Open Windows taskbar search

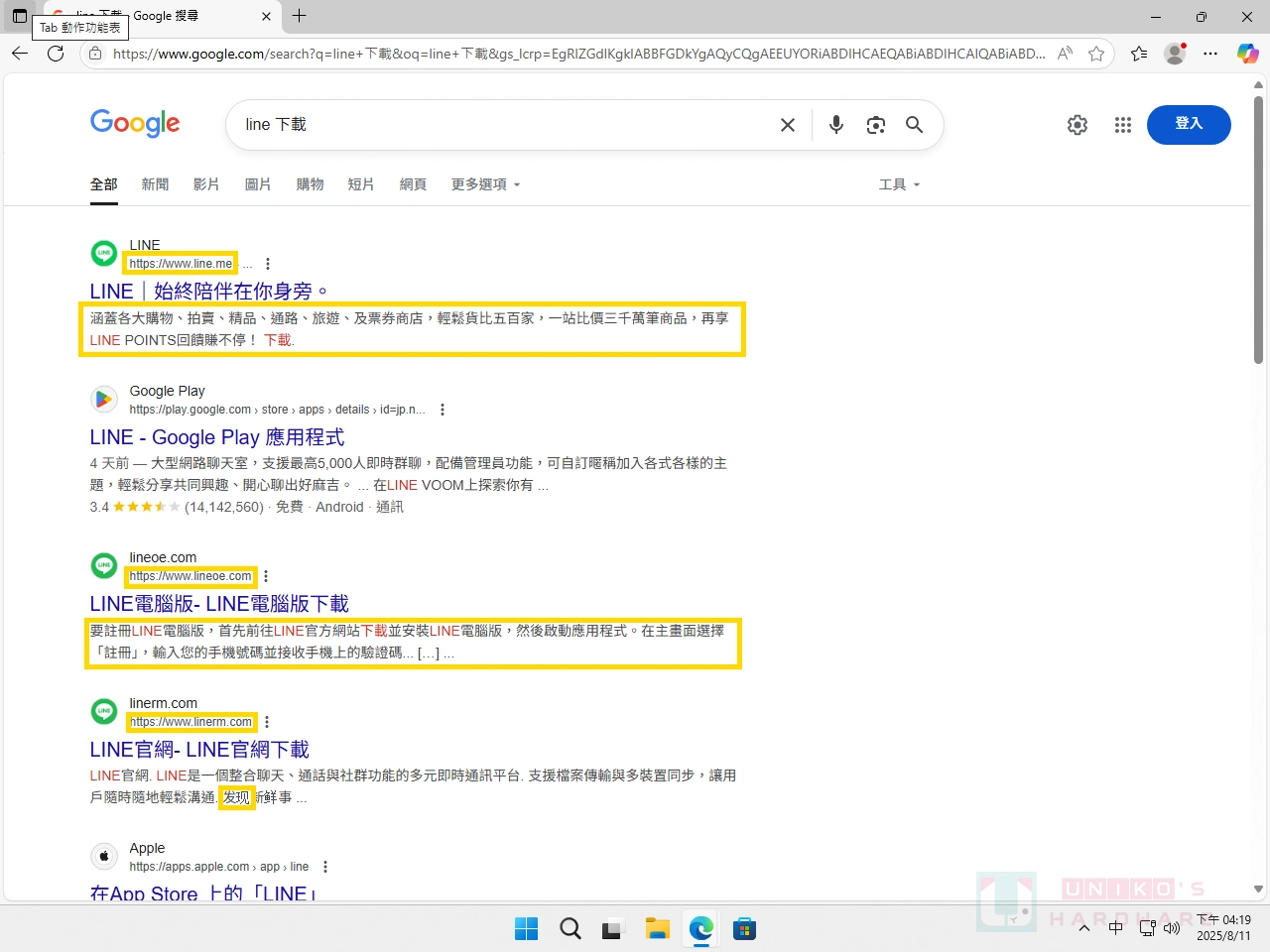pyautogui.click(x=571, y=929)
